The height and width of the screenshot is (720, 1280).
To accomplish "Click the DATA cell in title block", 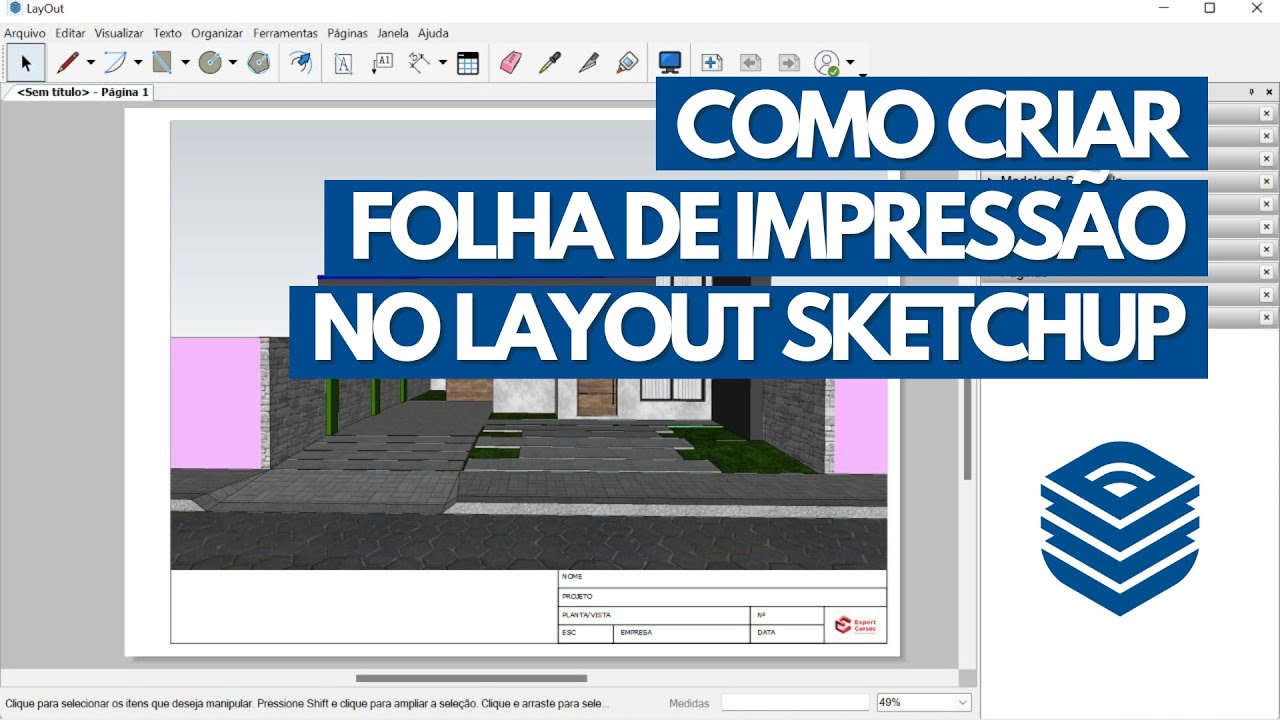I will pos(788,633).
